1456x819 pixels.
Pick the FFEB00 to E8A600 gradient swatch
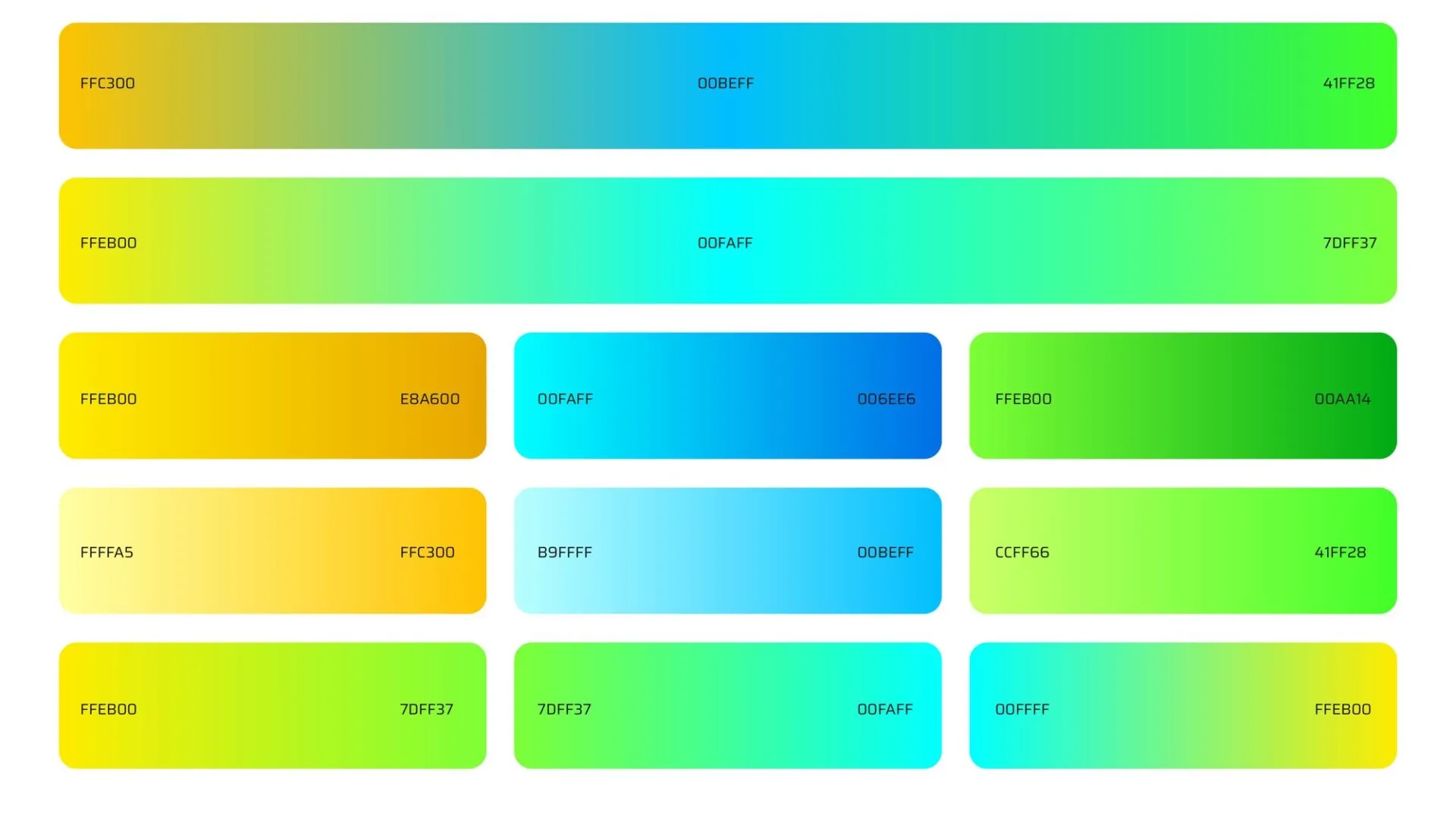tap(272, 396)
